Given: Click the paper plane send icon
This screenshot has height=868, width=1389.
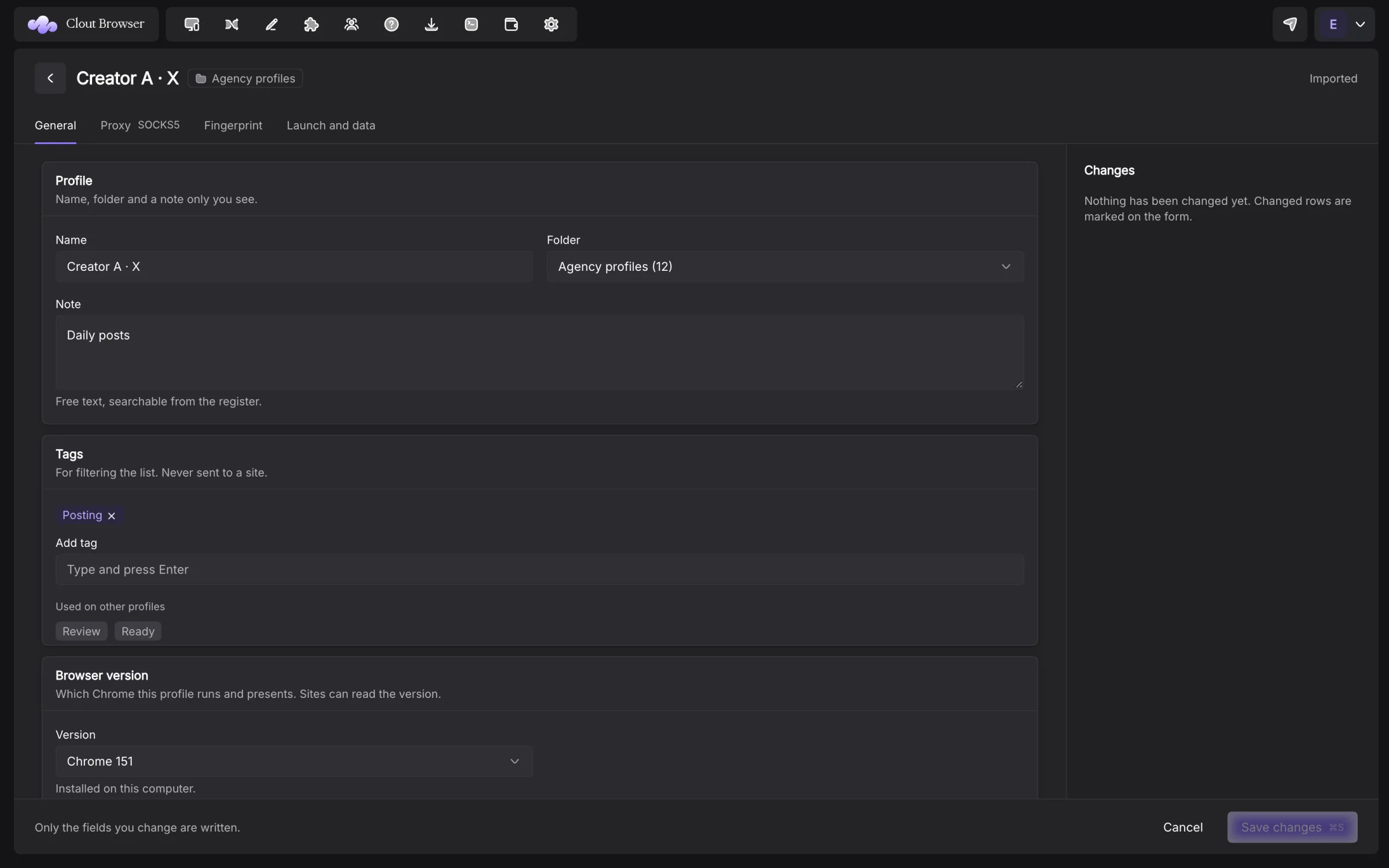Looking at the screenshot, I should pos(1289,24).
